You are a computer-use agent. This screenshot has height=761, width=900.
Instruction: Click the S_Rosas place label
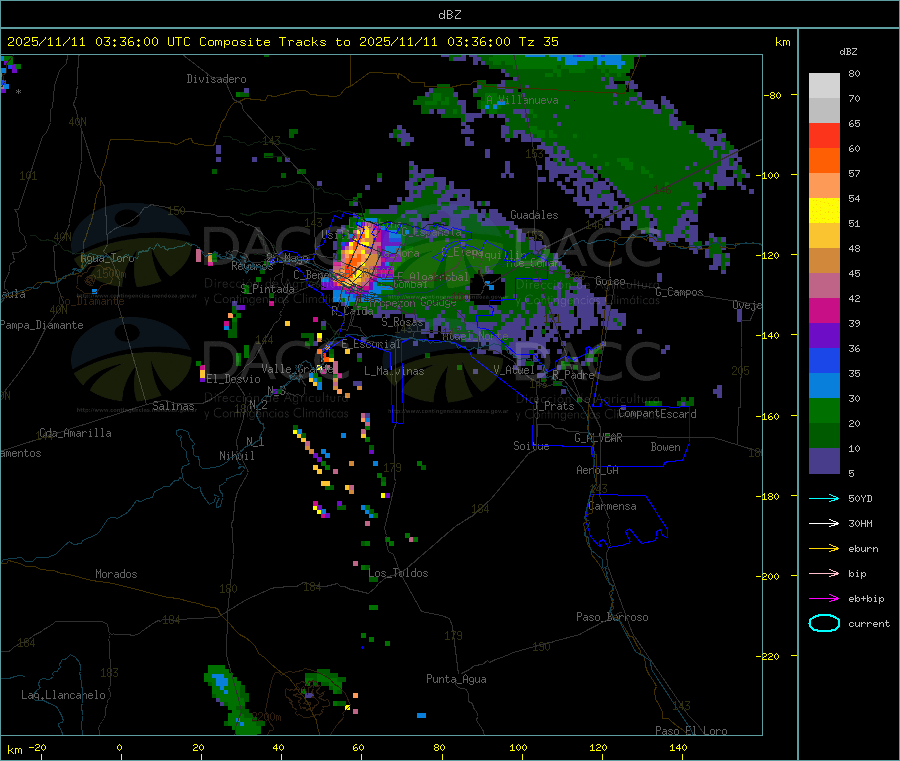[402, 323]
